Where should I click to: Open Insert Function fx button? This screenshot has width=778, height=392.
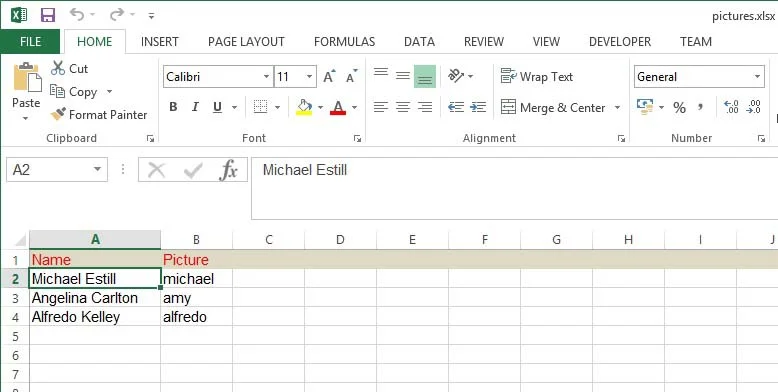pyautogui.click(x=228, y=170)
